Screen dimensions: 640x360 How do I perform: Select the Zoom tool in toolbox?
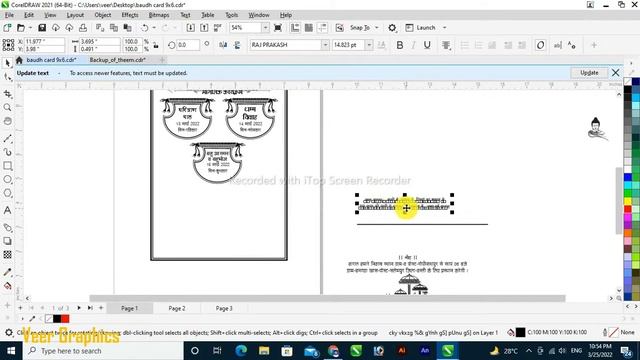tap(7, 107)
